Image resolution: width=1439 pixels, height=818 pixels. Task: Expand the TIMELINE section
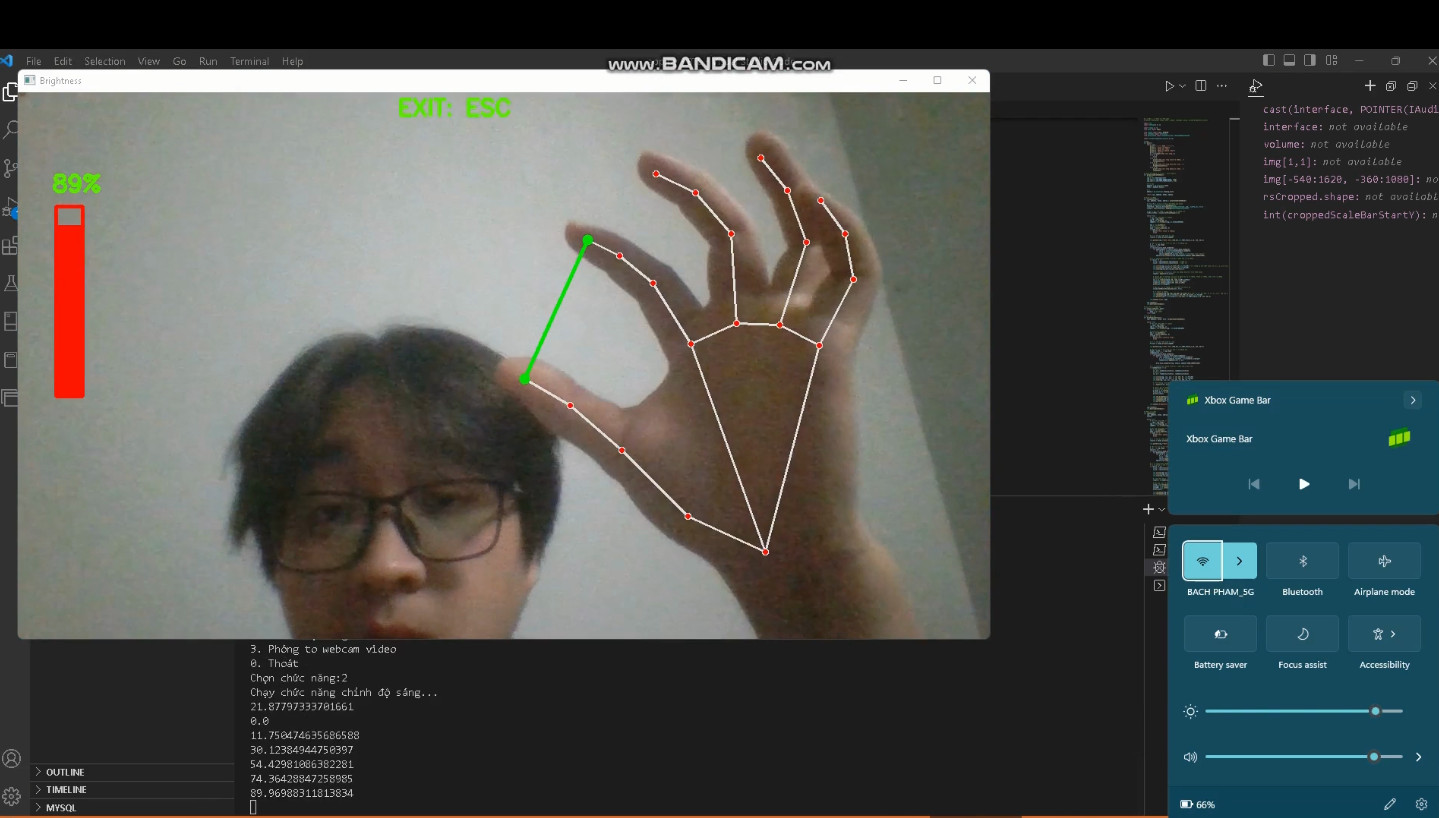pyautogui.click(x=65, y=790)
